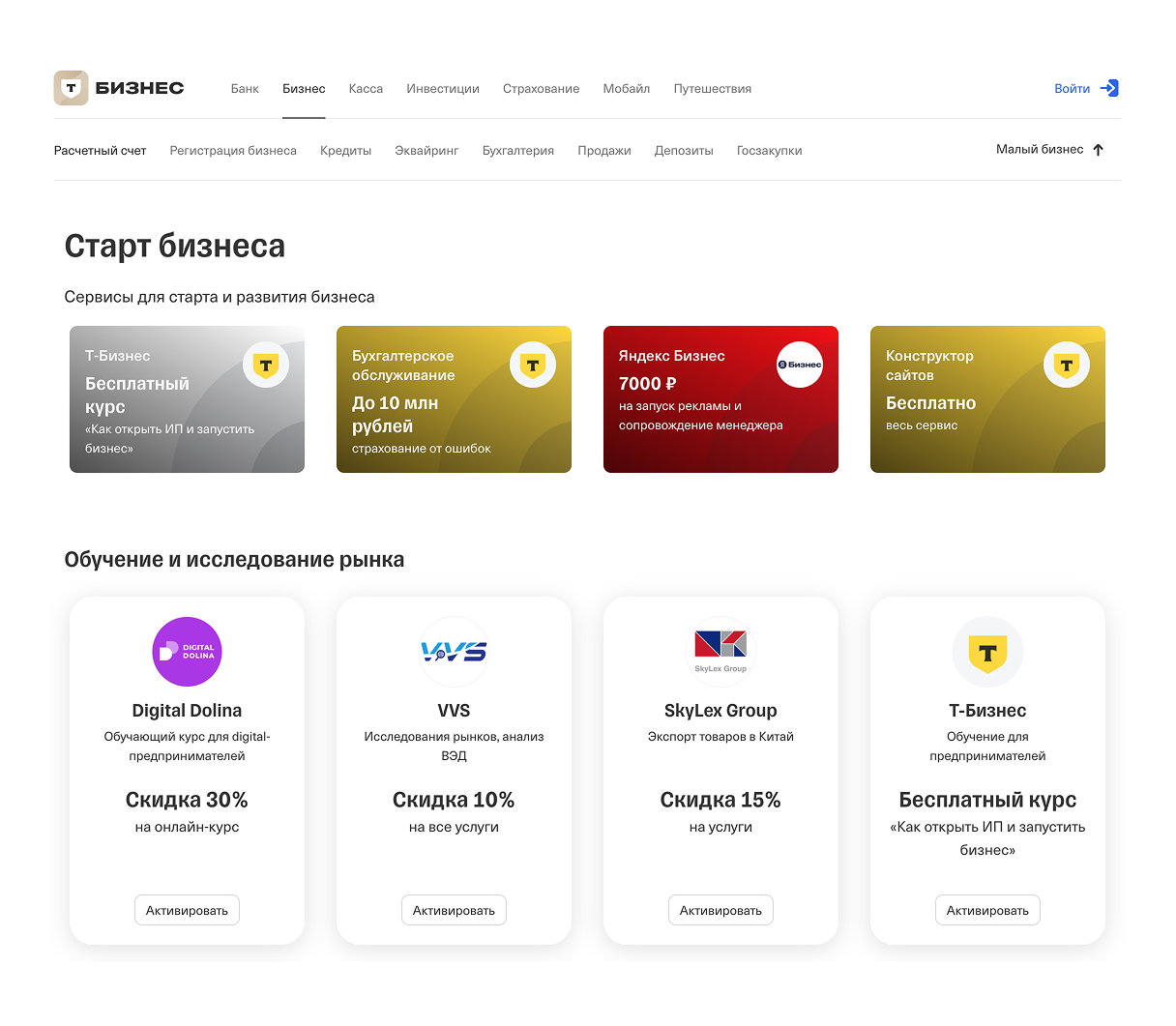Activate the VVS 10% discount offer
1176x1026 pixels.
[454, 910]
